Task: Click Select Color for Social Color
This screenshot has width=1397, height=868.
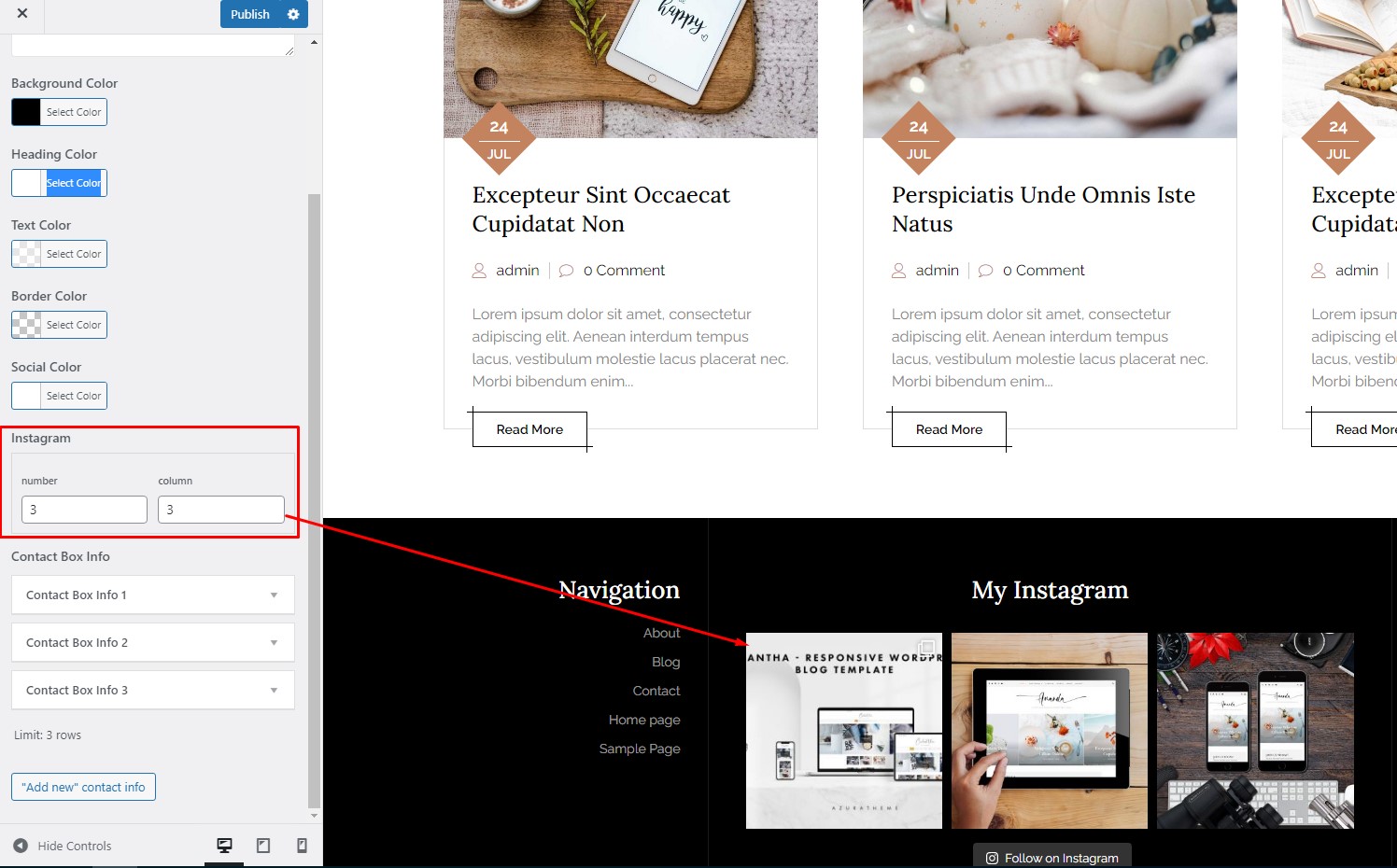Action: (74, 396)
